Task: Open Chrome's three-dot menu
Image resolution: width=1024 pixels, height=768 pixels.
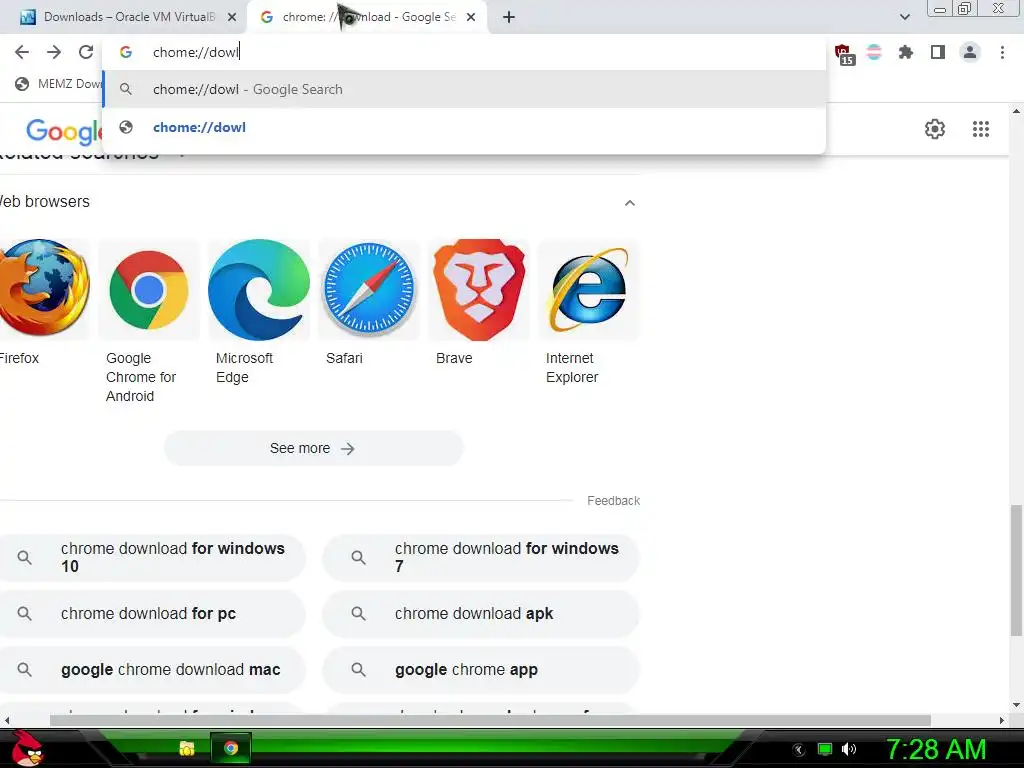Action: coord(1002,52)
